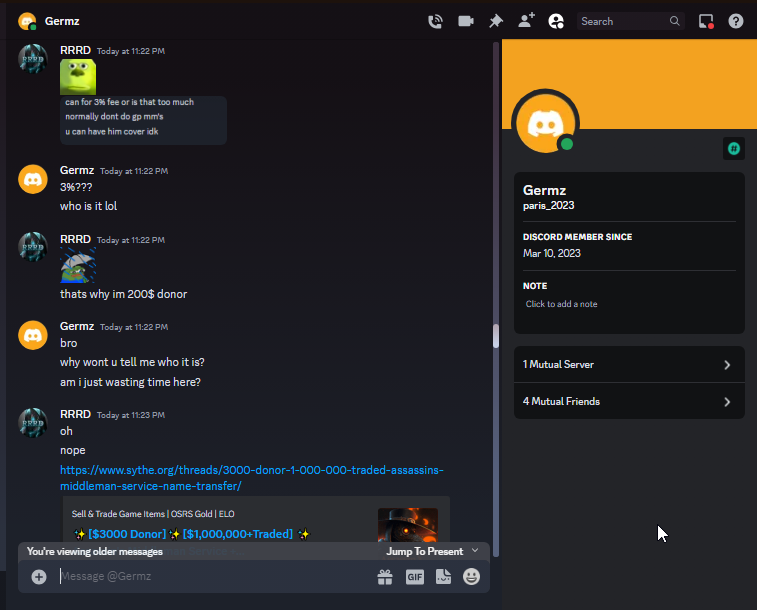Open the emoji picker
The height and width of the screenshot is (610, 757).
click(471, 576)
